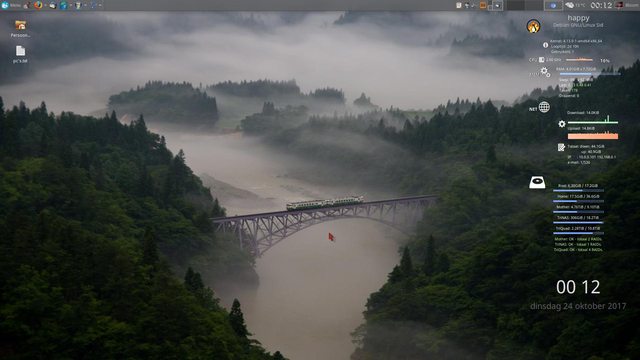Launch Firefox from the top panel

pos(38,5)
